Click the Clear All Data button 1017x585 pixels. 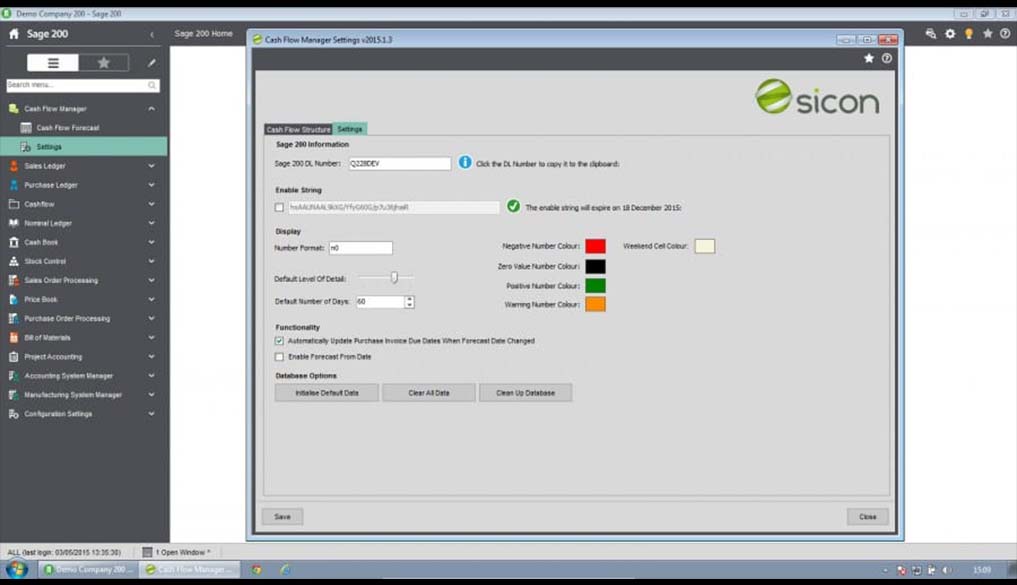tap(429, 393)
